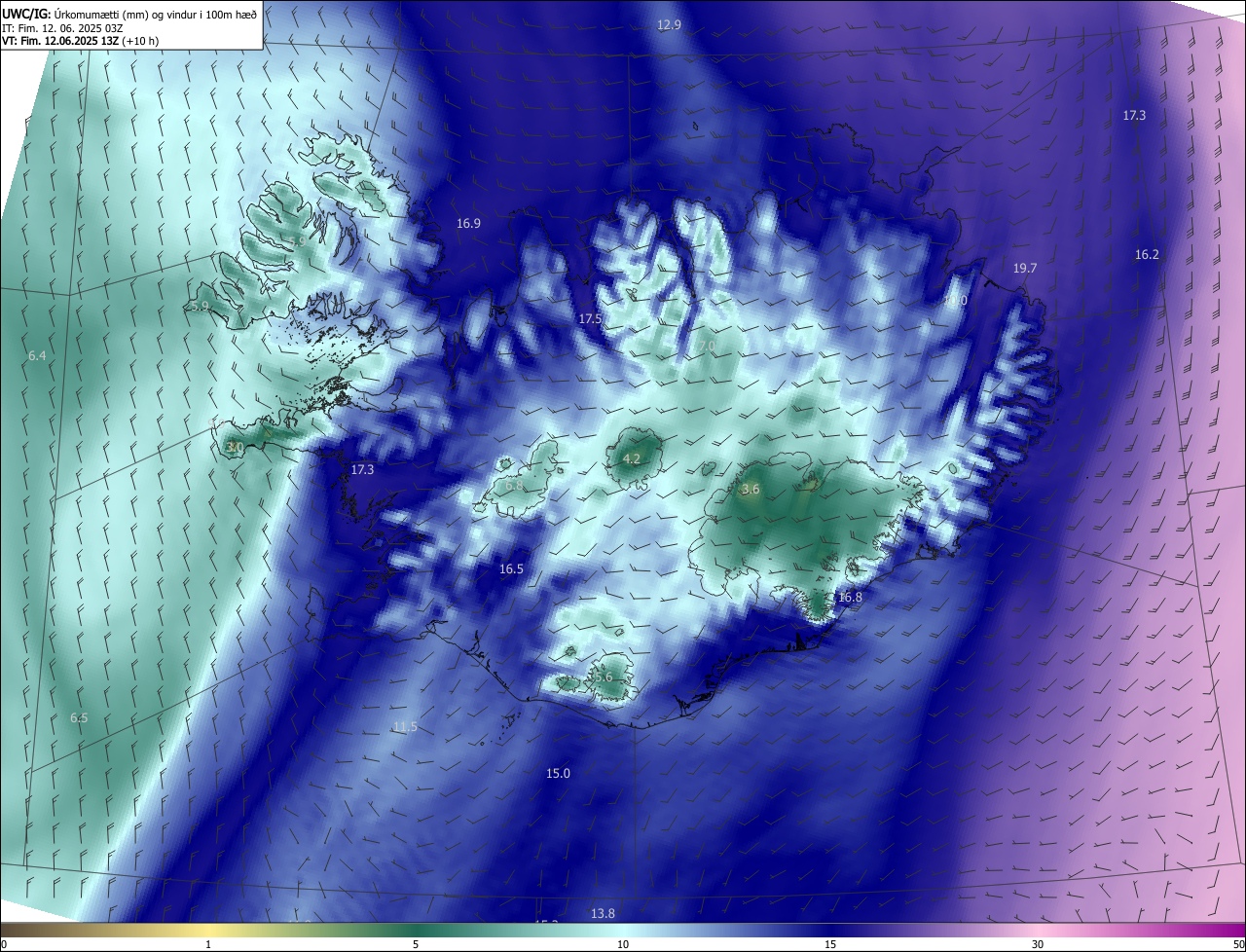The height and width of the screenshot is (952, 1246).
Task: Click the 17.3 value in Faxaflói bay
Action: pos(362,470)
